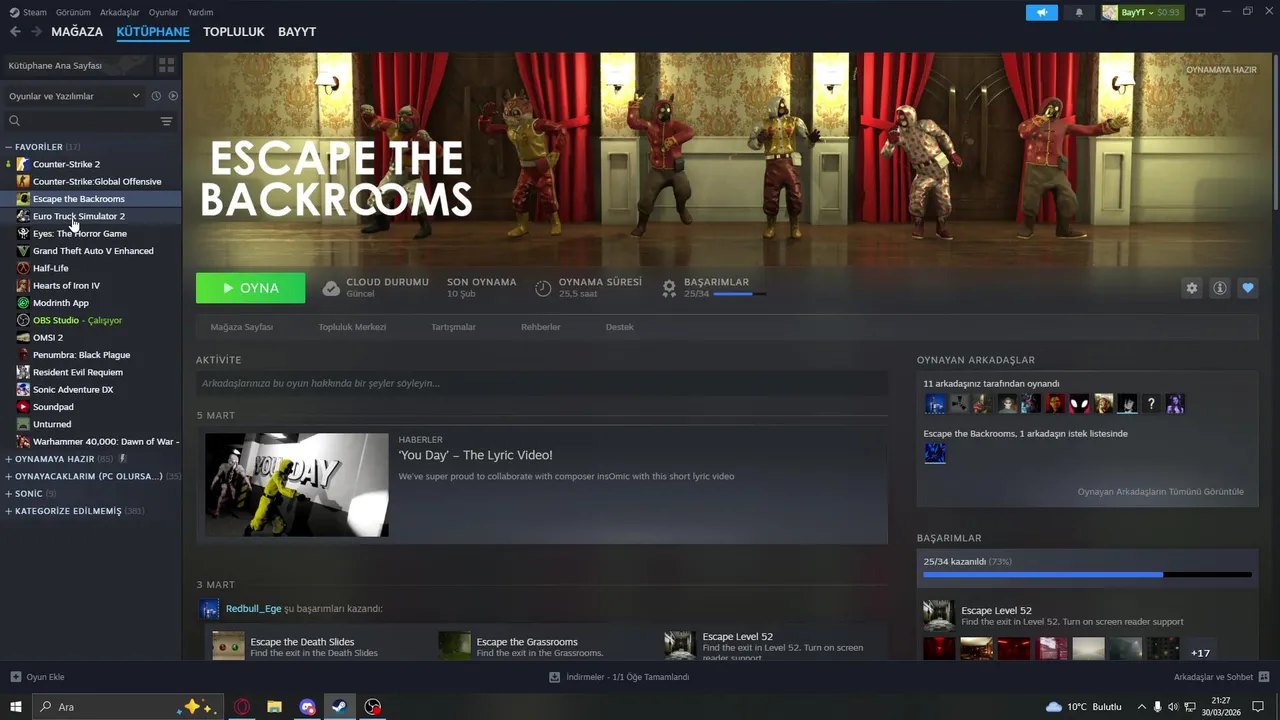The height and width of the screenshot is (720, 1280).
Task: Open the Arkadaşlar menu
Action: (120, 13)
